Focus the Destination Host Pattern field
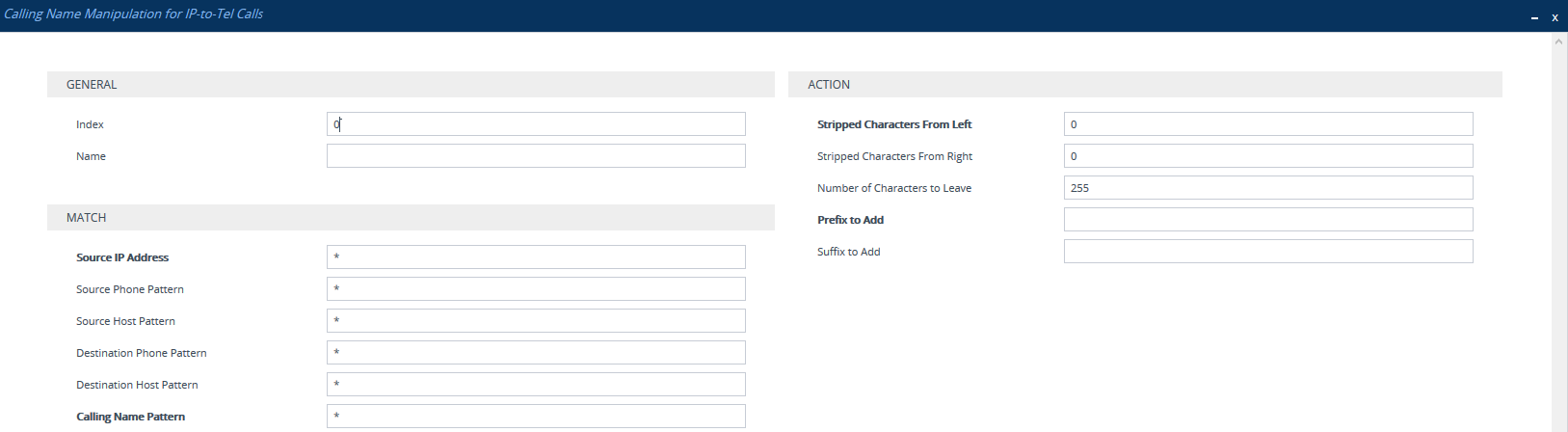The width and height of the screenshot is (1568, 432). coord(536,385)
